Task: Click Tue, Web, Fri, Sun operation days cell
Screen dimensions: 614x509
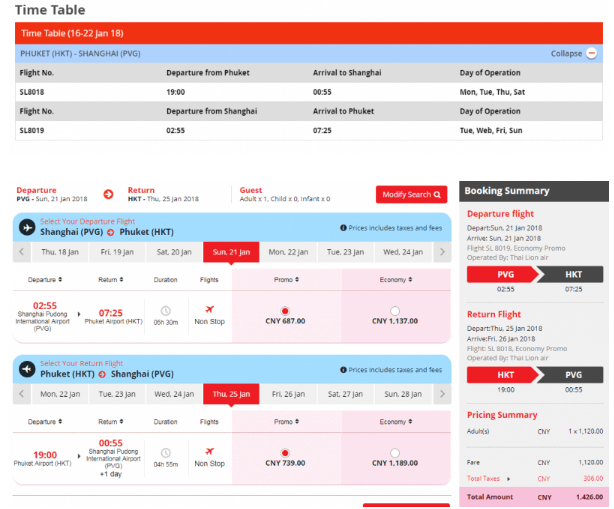Action: (x=491, y=130)
